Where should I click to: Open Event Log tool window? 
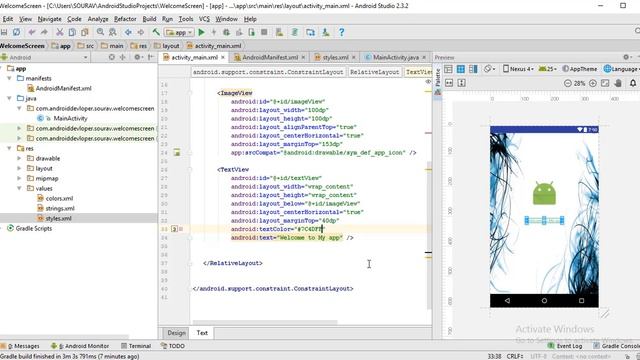tap(565, 346)
